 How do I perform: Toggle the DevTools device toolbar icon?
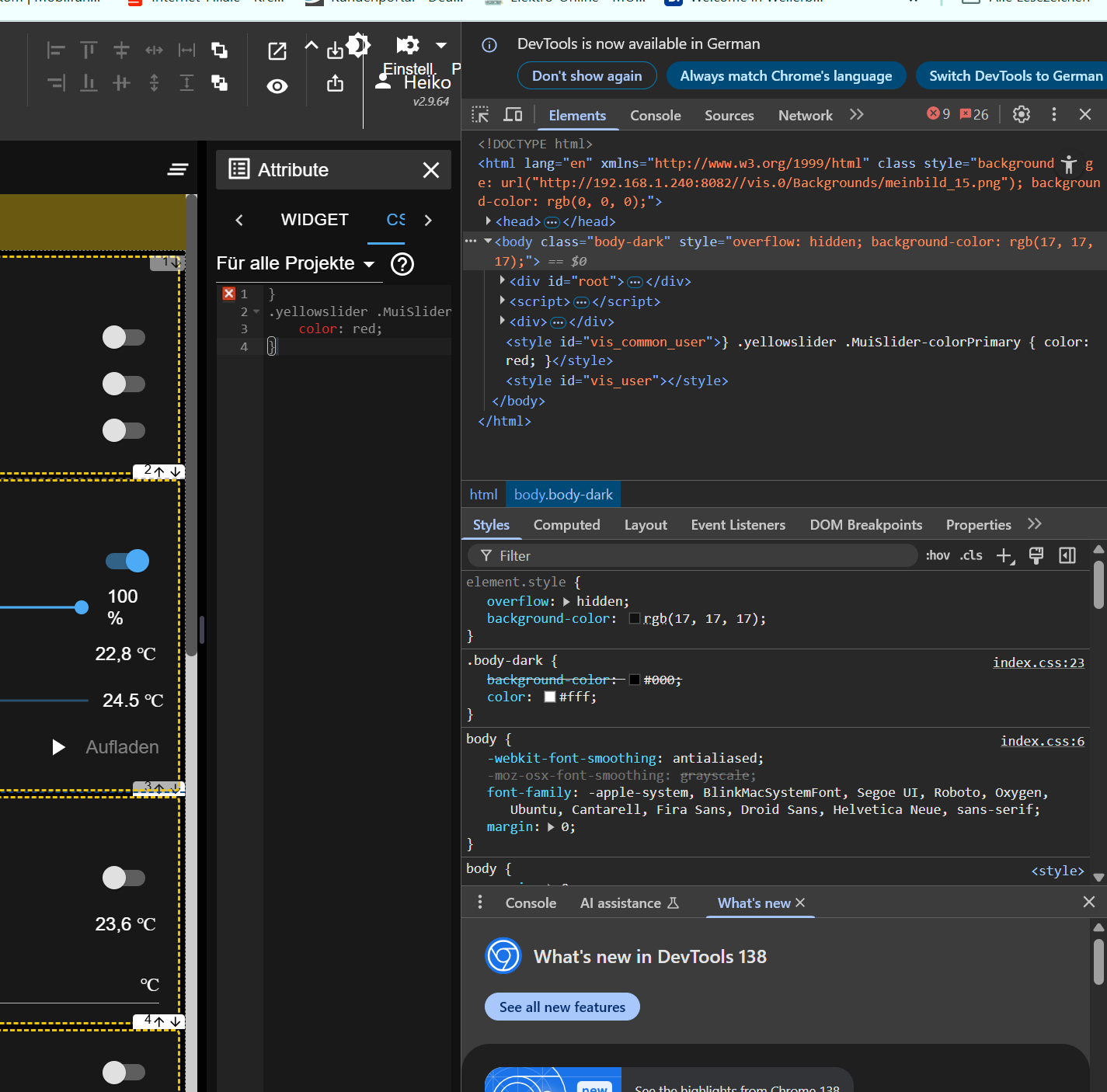pos(513,115)
